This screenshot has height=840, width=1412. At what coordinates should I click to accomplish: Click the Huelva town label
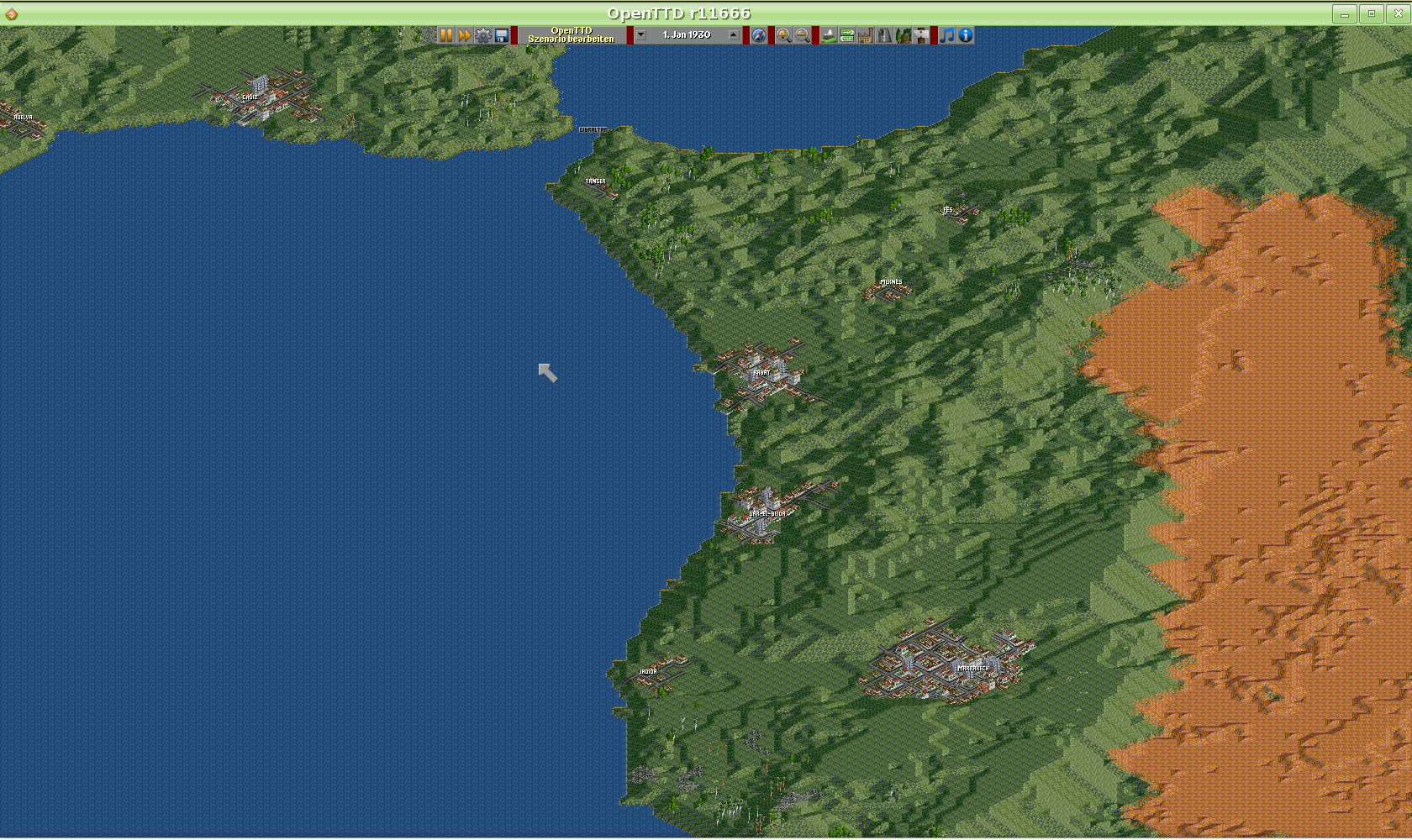23,117
